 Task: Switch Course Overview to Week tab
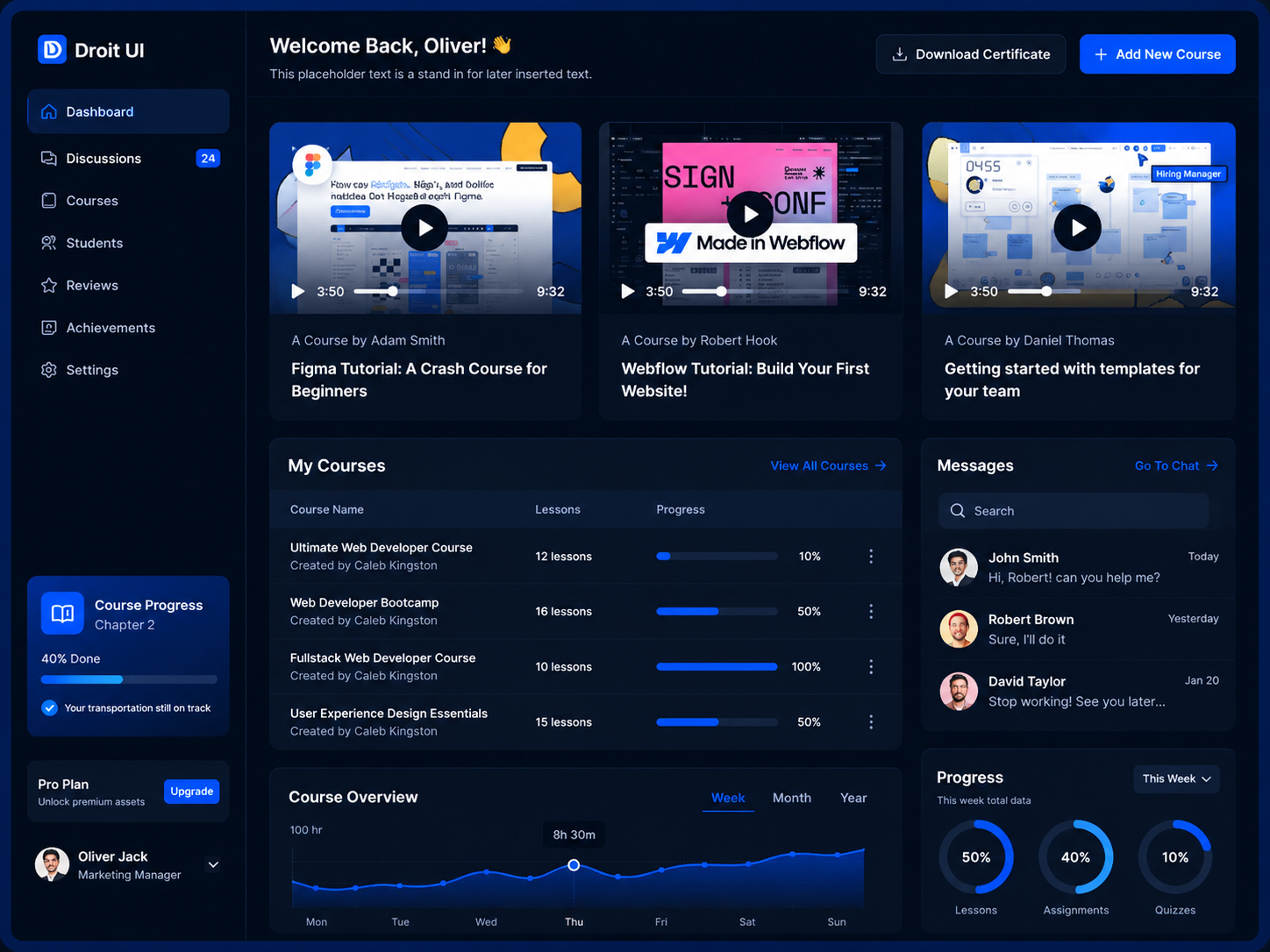pos(728,798)
